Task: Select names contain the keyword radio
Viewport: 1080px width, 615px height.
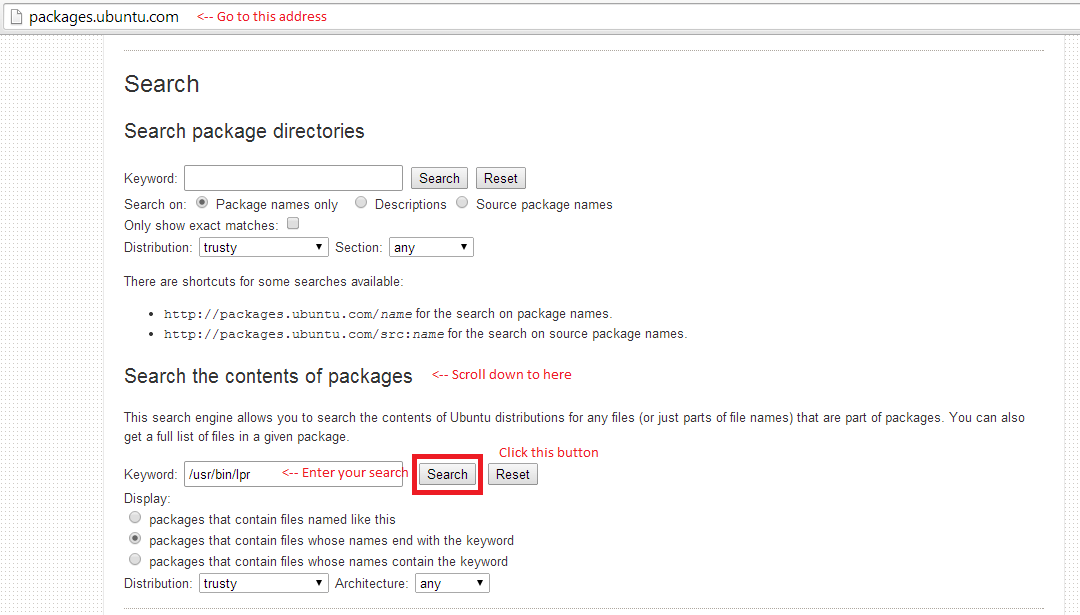Action: tap(135, 559)
